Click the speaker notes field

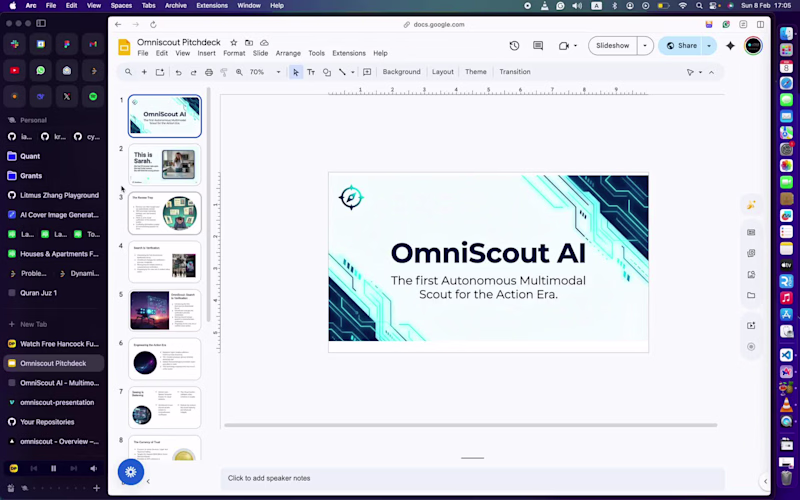(x=472, y=478)
